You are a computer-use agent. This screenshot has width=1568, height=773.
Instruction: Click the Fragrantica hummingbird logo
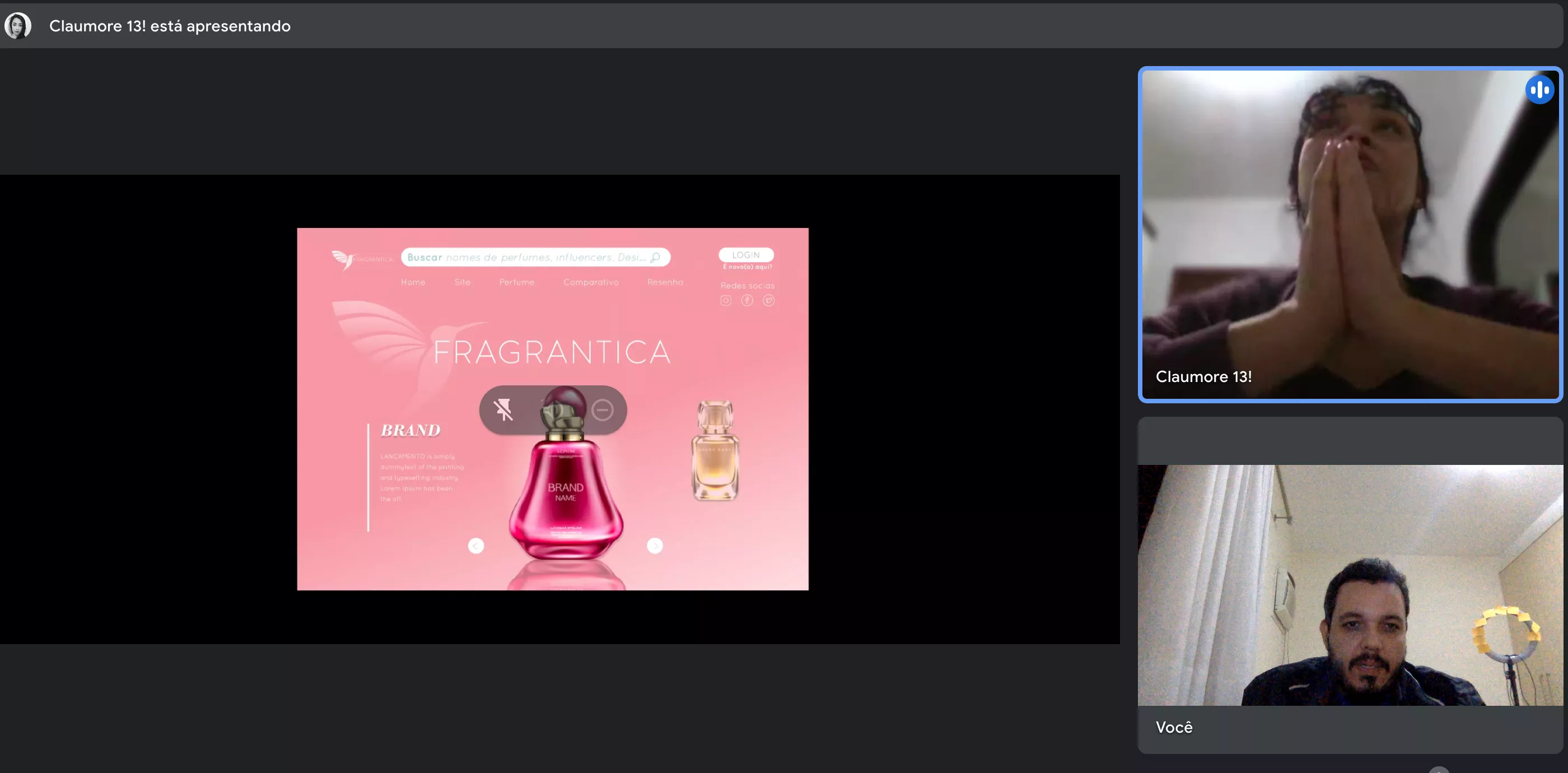[x=344, y=259]
